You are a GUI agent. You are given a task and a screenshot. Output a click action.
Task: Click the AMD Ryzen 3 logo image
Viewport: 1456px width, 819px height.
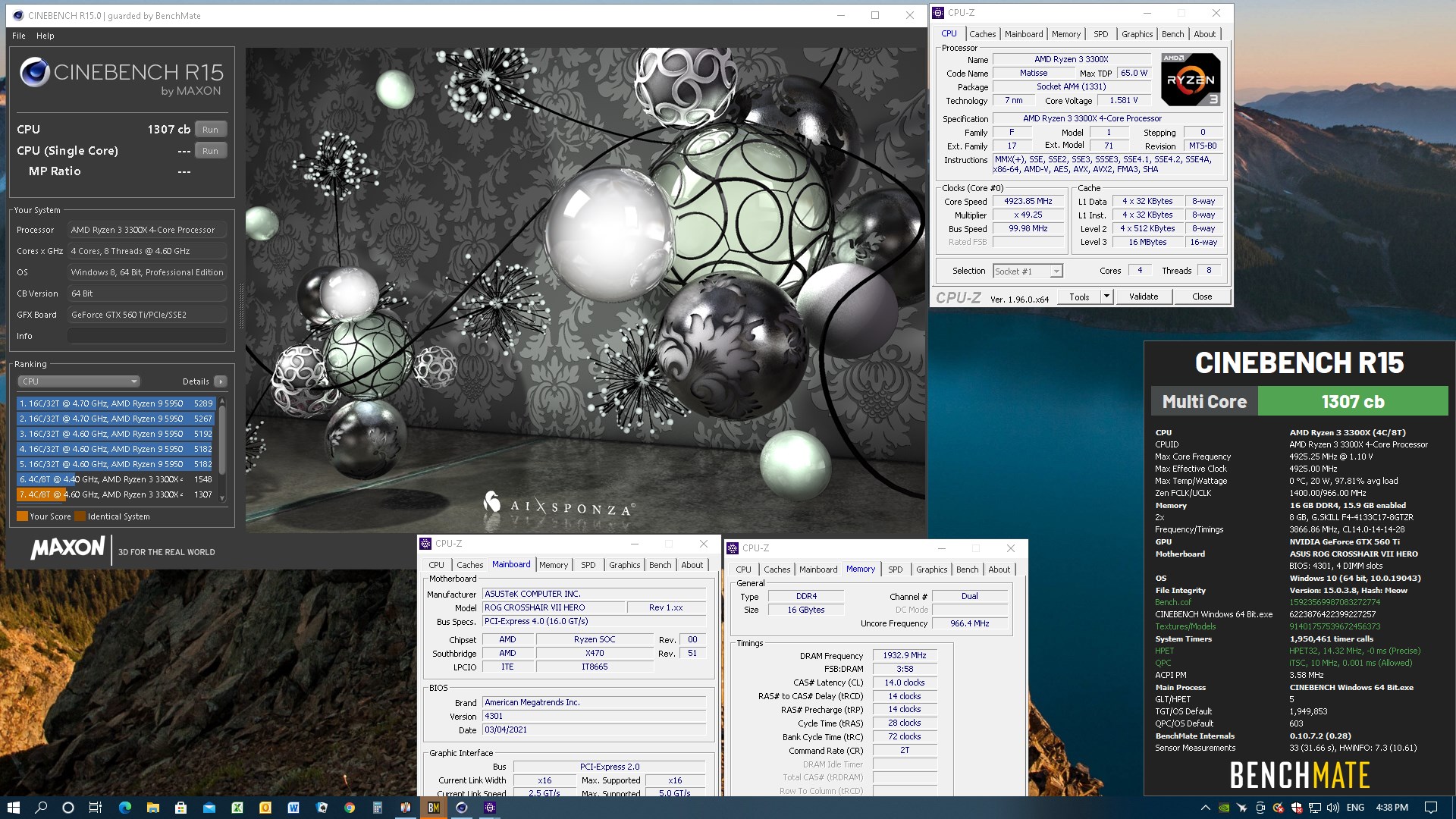[x=1191, y=79]
